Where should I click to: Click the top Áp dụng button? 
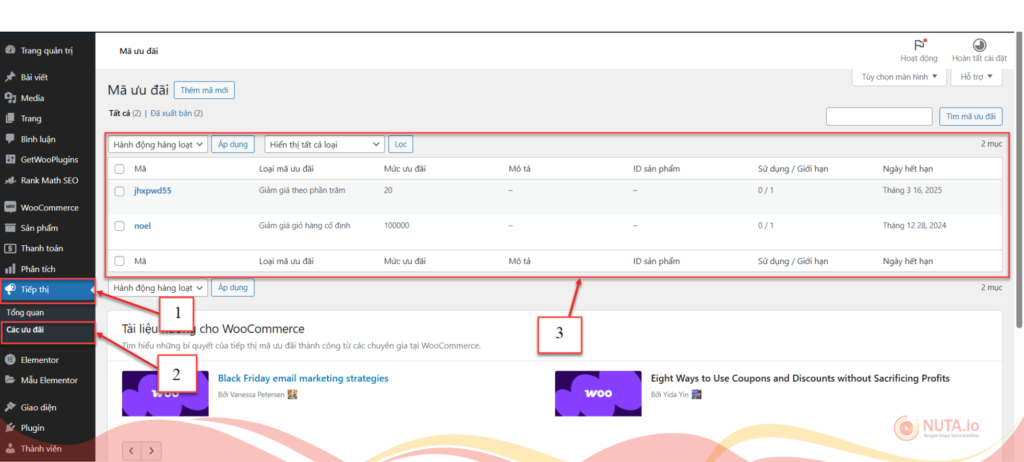pos(232,144)
